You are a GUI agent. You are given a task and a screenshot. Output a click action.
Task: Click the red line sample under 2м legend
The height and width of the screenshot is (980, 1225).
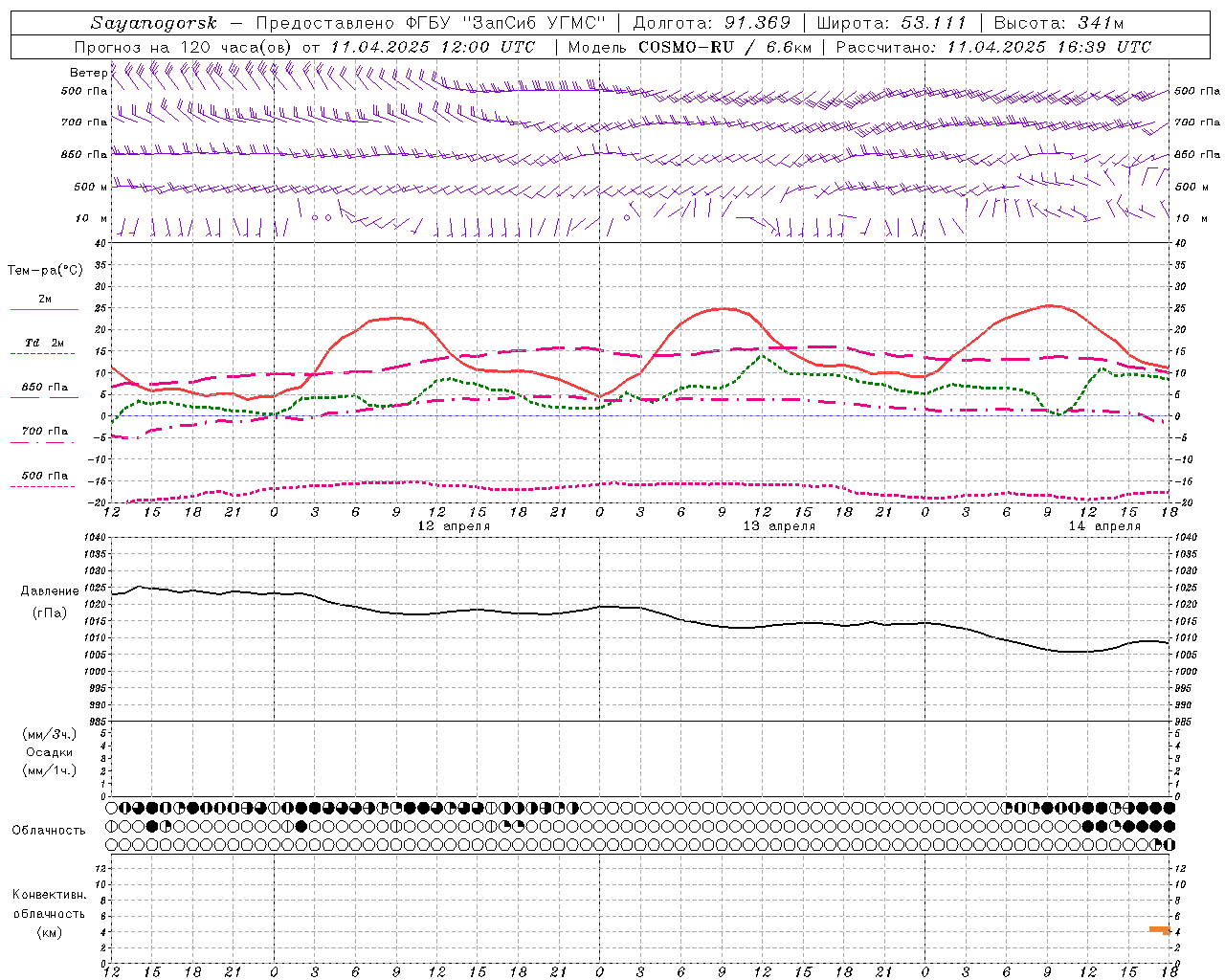coord(44,310)
